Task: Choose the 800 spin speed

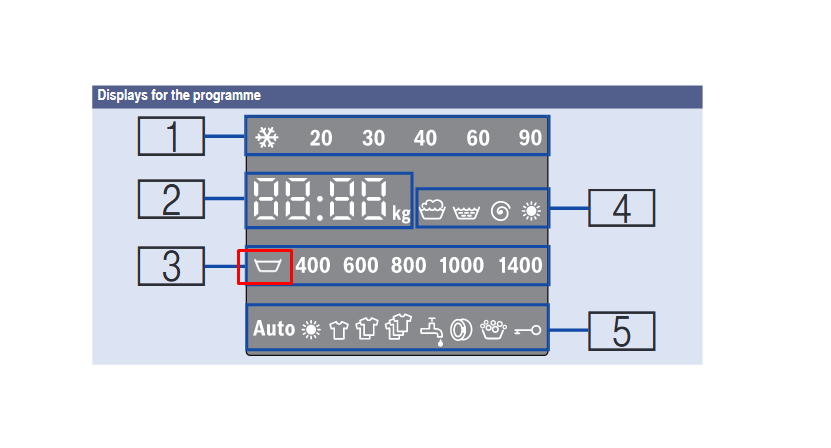Action: coord(408,266)
